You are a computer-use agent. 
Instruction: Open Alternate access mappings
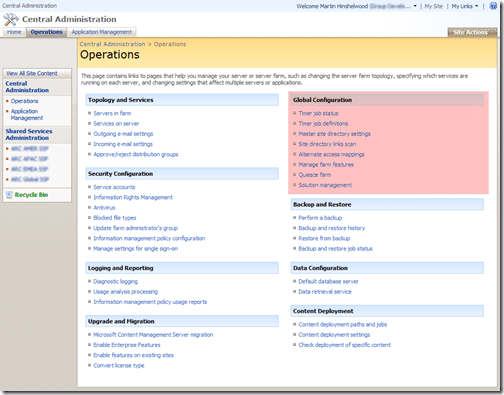click(x=331, y=155)
